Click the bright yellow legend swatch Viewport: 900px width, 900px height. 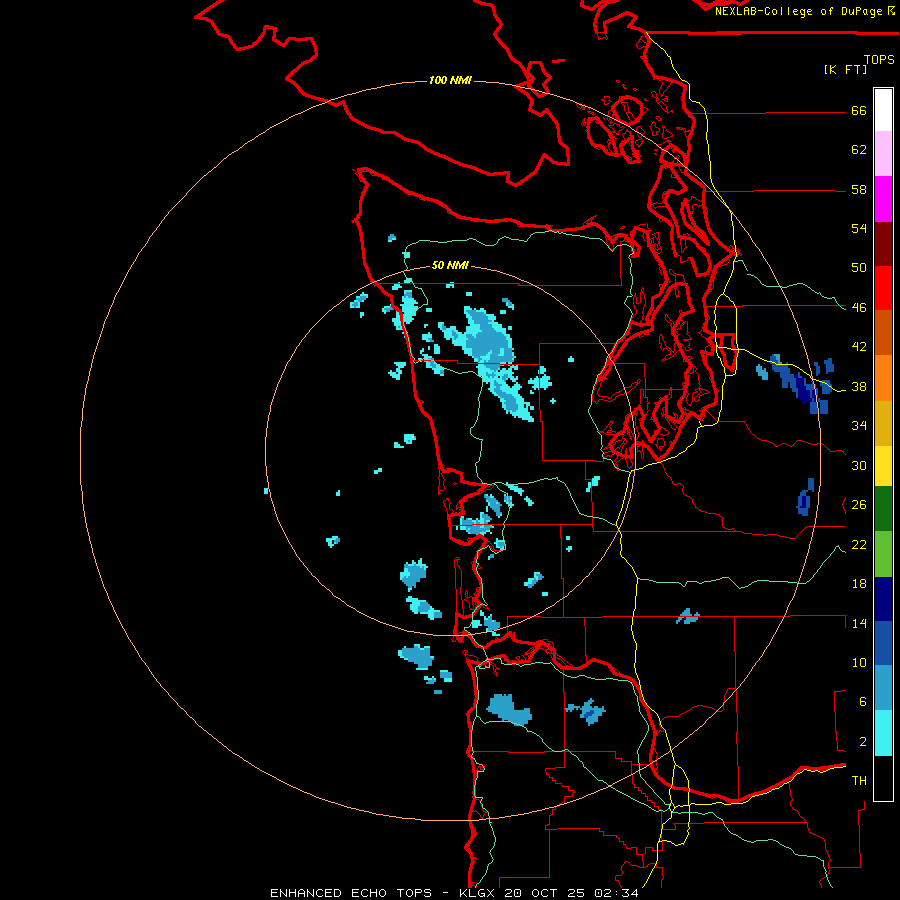click(x=883, y=466)
